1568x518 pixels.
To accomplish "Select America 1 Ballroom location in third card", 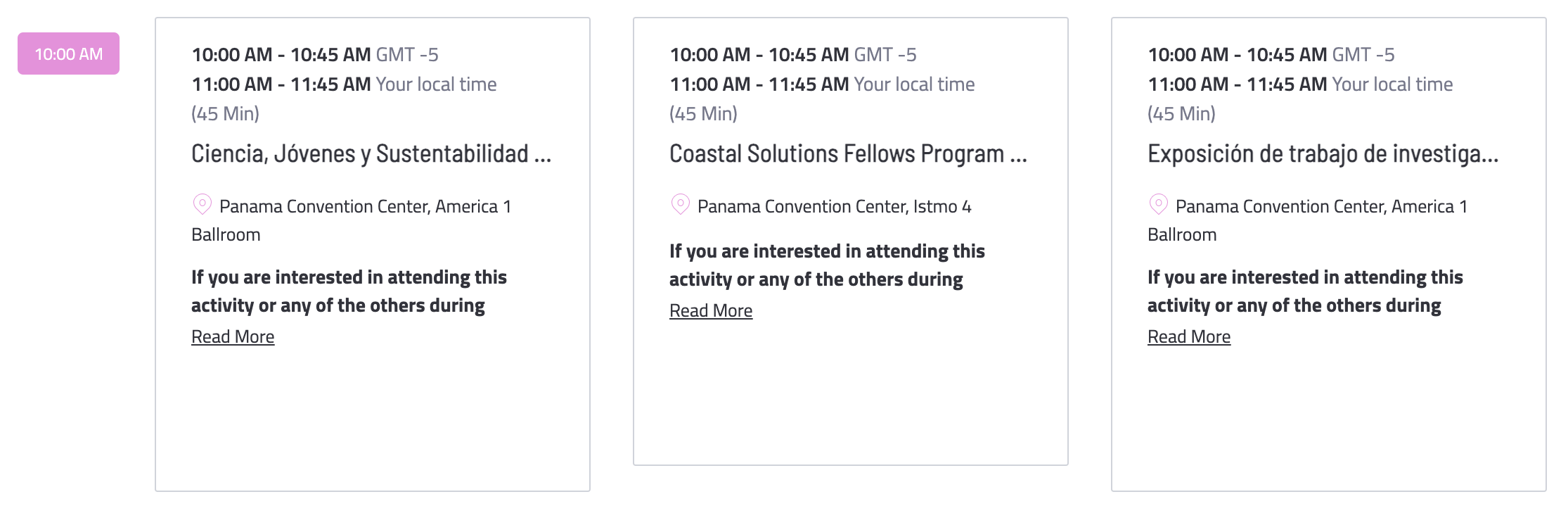I will 1308,220.
